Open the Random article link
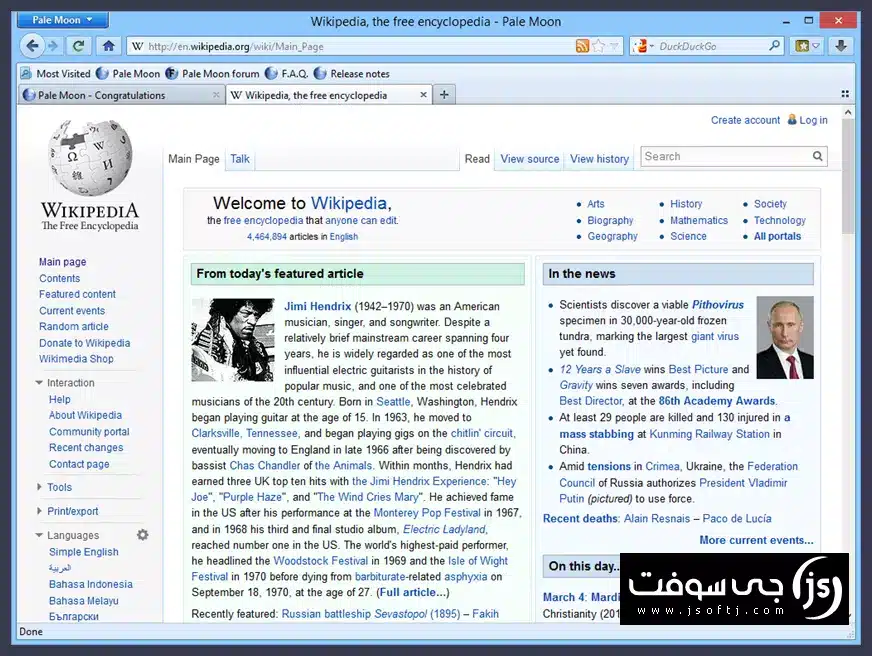Screen dimensions: 872x656 point(73,326)
